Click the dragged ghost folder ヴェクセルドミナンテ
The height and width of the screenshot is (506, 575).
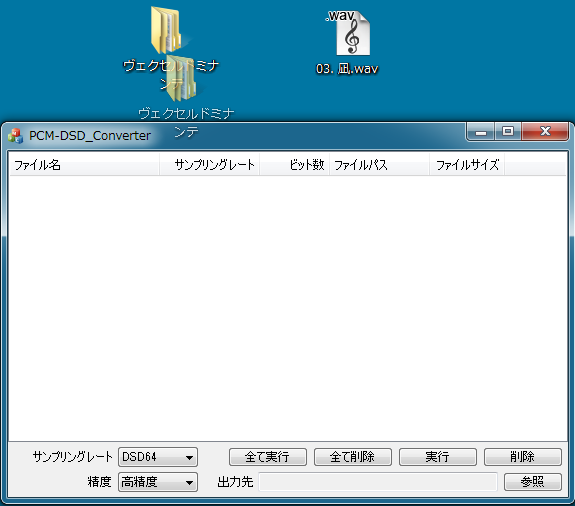181,78
